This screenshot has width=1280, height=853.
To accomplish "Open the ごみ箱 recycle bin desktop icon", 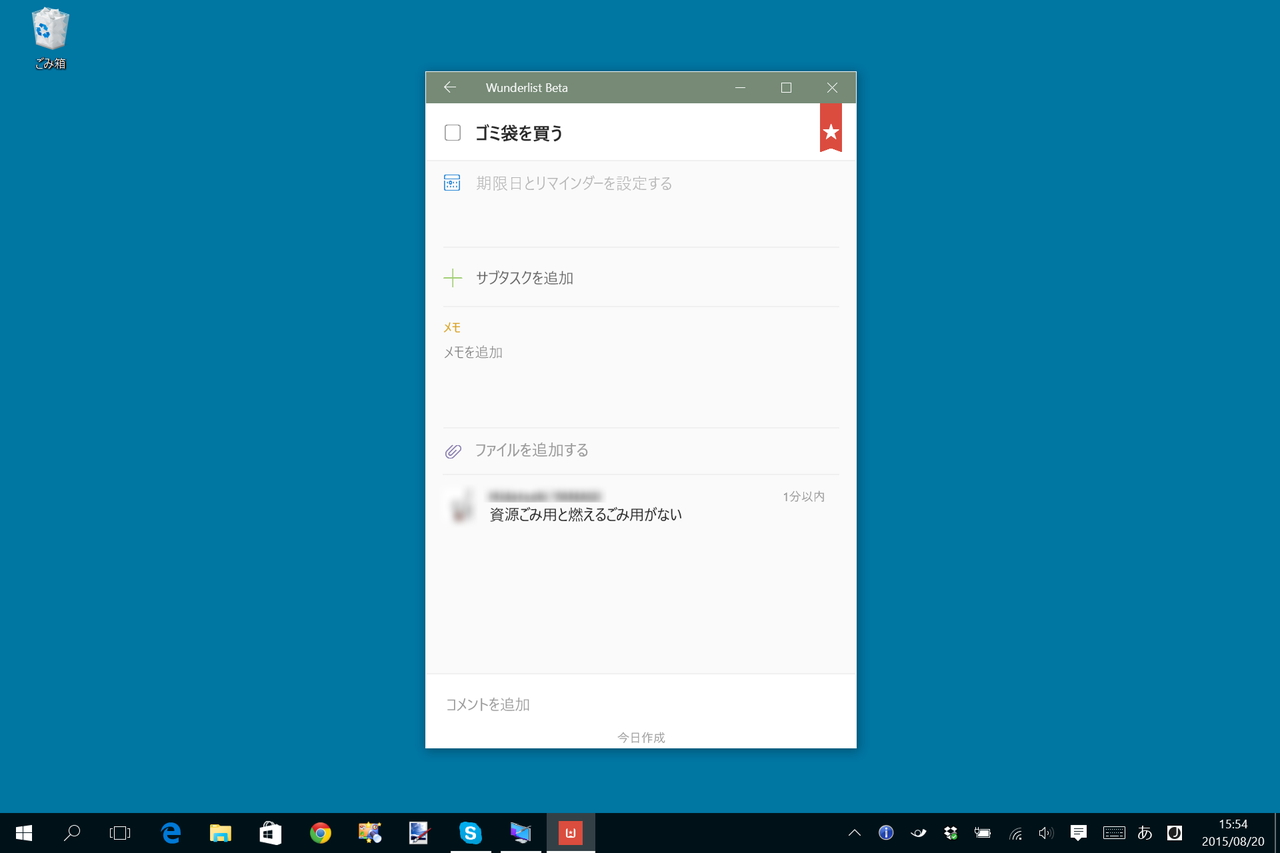I will (x=50, y=39).
